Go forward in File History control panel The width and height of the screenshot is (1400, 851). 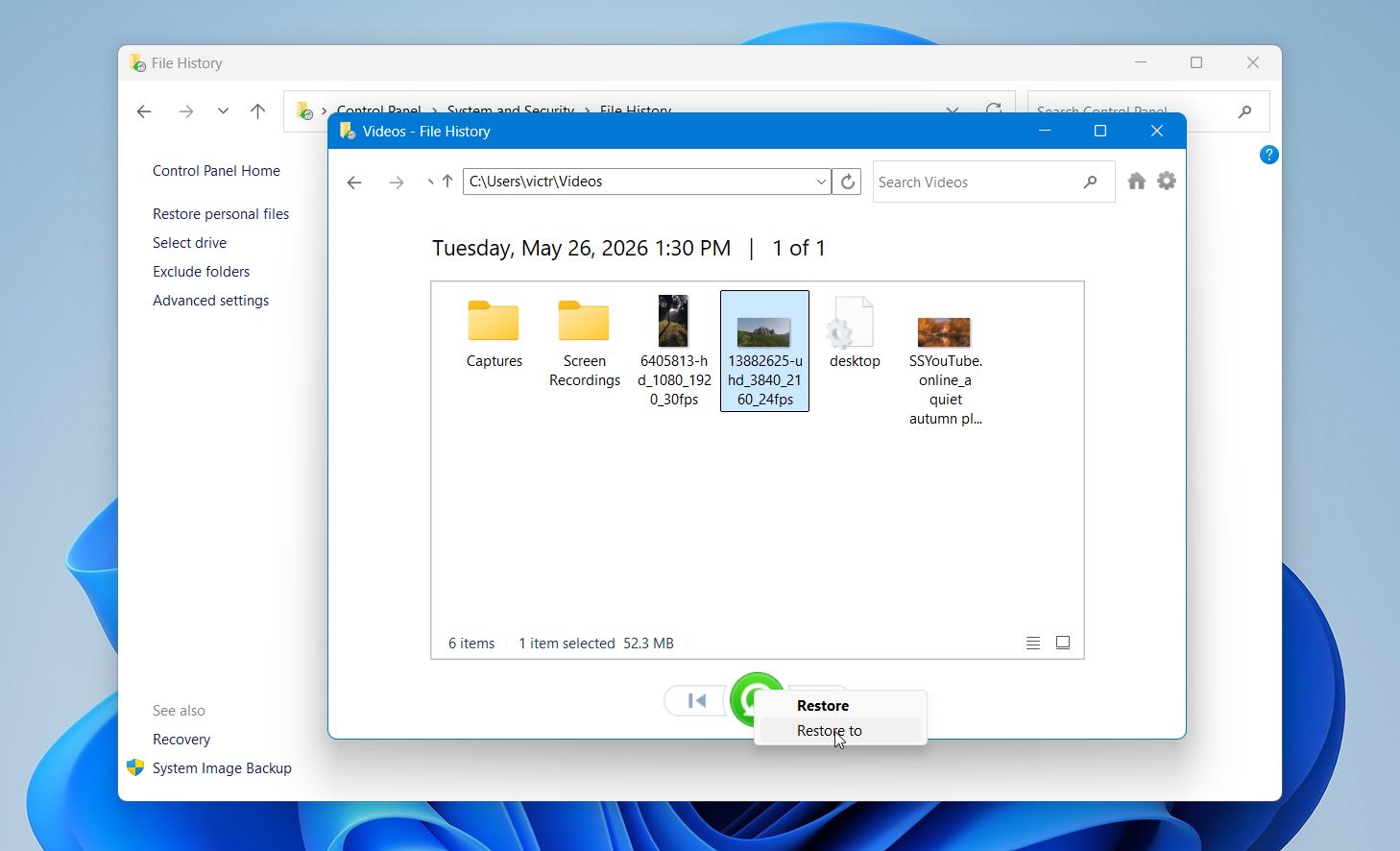click(186, 111)
